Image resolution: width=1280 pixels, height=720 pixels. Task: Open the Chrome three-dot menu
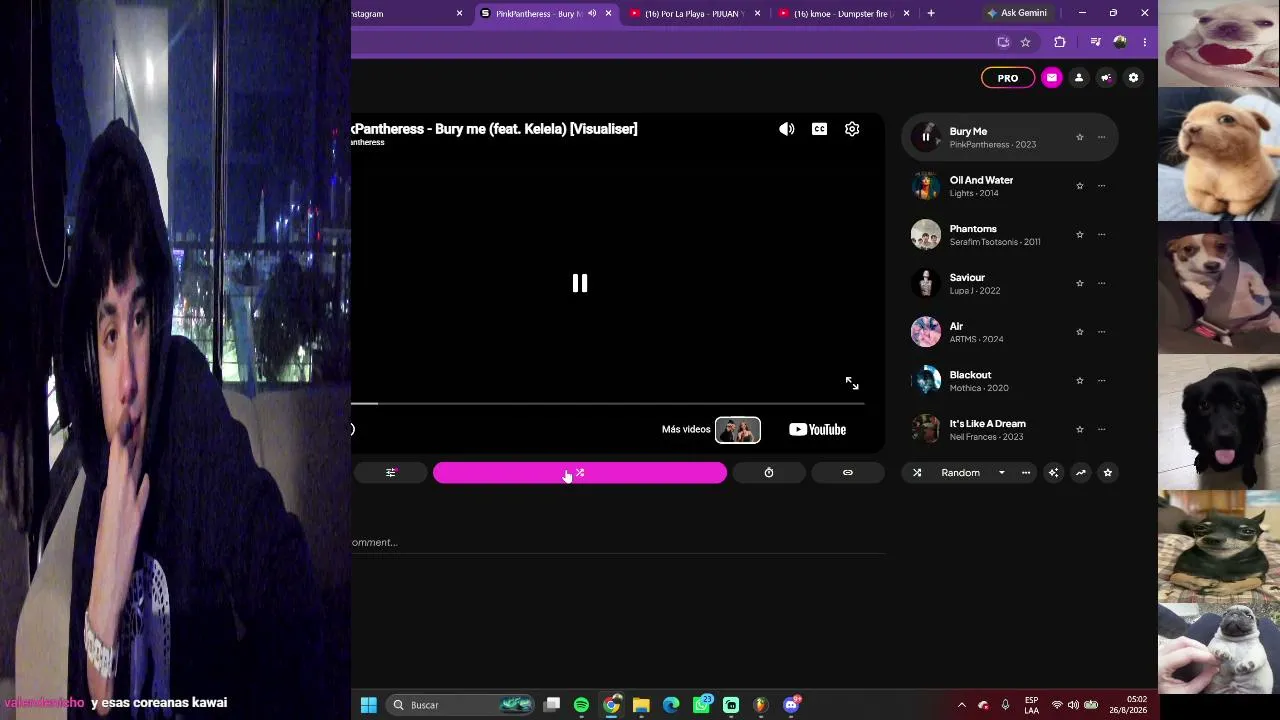pos(1144,42)
